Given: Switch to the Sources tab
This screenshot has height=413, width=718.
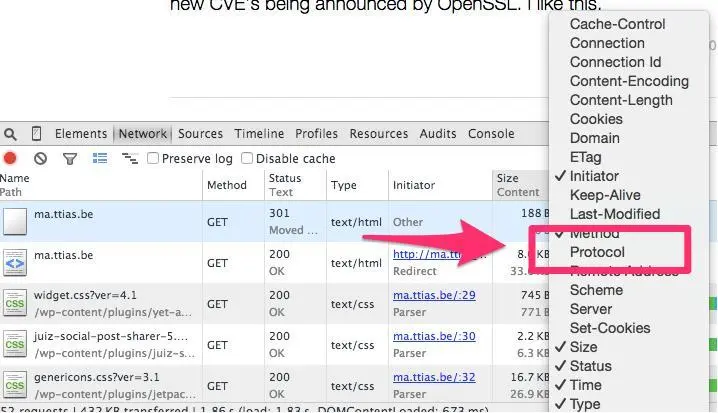Looking at the screenshot, I should click(x=200, y=134).
